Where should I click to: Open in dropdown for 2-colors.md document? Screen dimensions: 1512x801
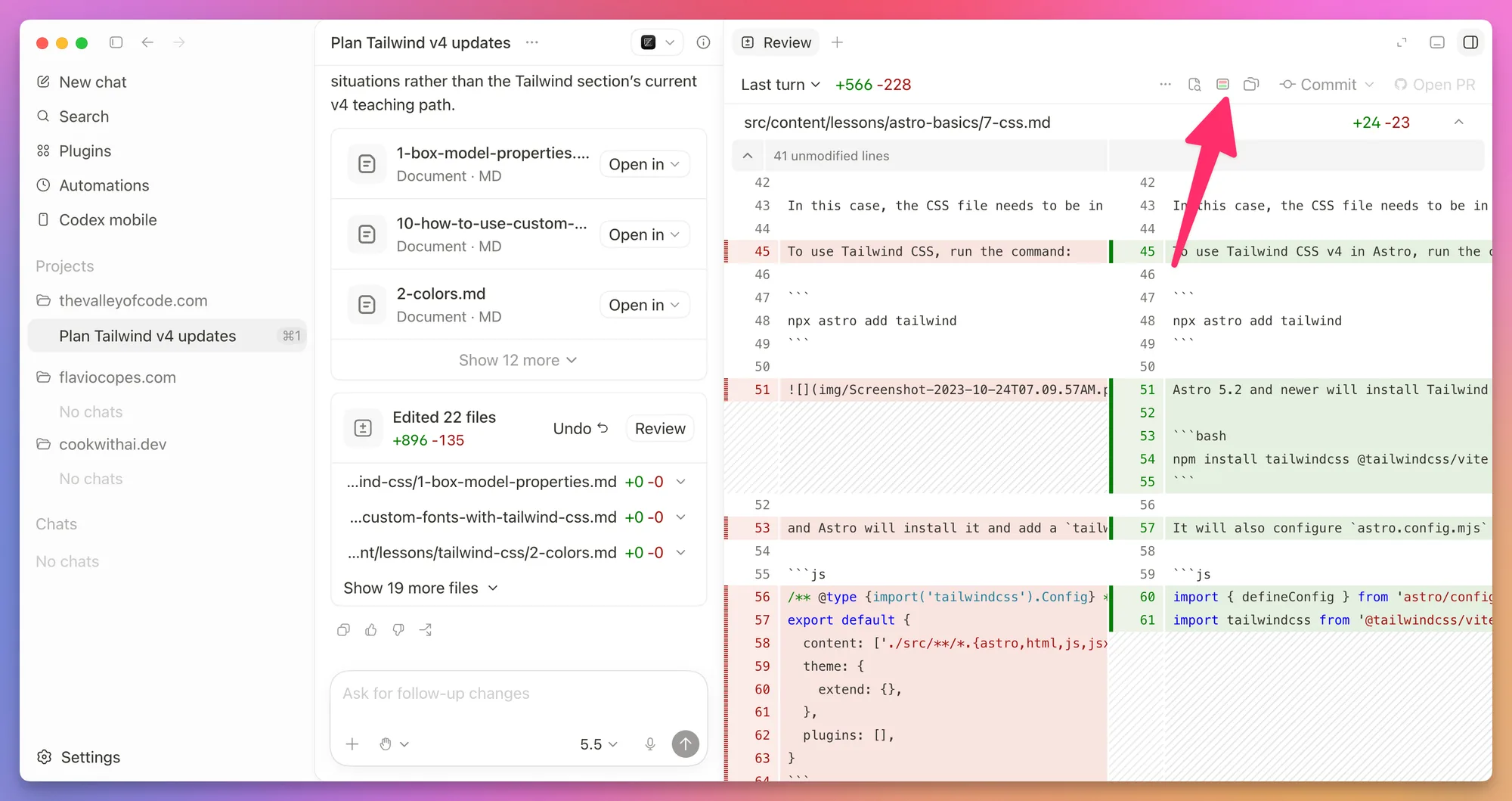click(x=644, y=305)
